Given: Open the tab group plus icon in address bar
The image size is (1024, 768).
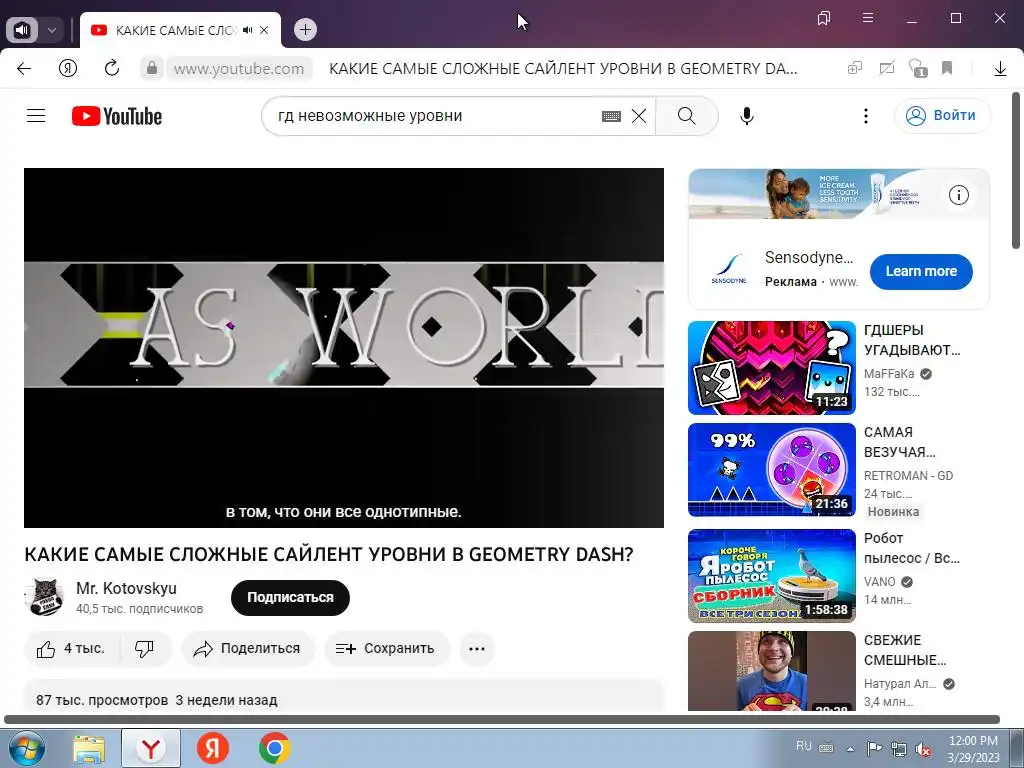Looking at the screenshot, I should [855, 68].
